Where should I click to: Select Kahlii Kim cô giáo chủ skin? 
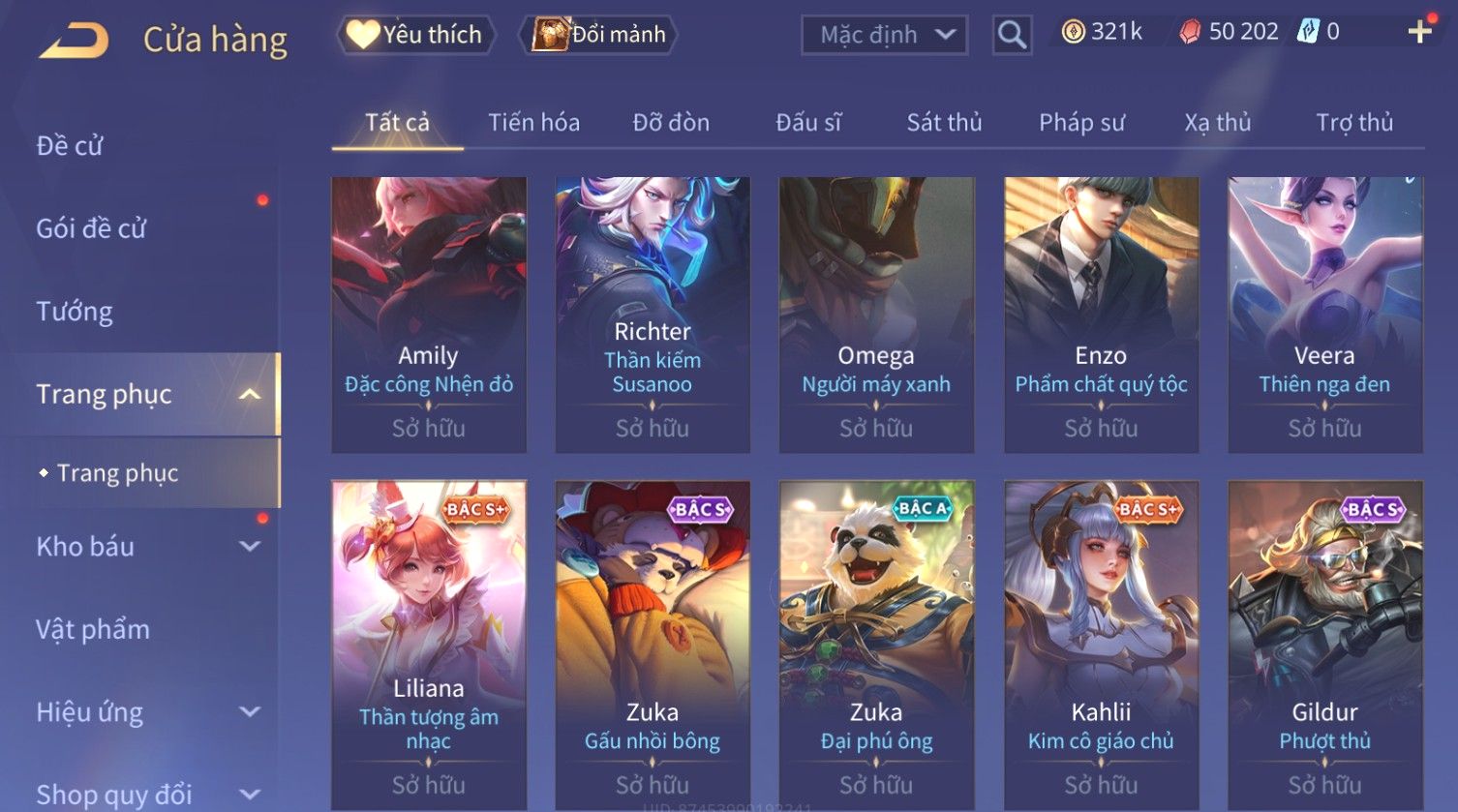click(x=1101, y=646)
